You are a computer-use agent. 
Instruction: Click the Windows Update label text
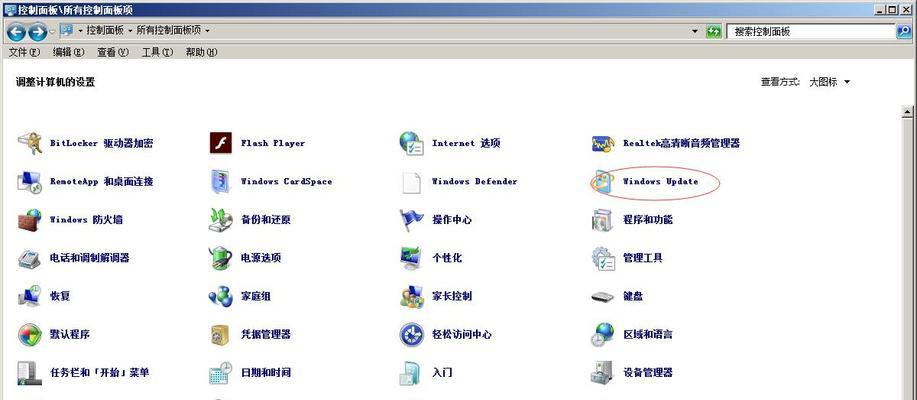tap(660, 181)
